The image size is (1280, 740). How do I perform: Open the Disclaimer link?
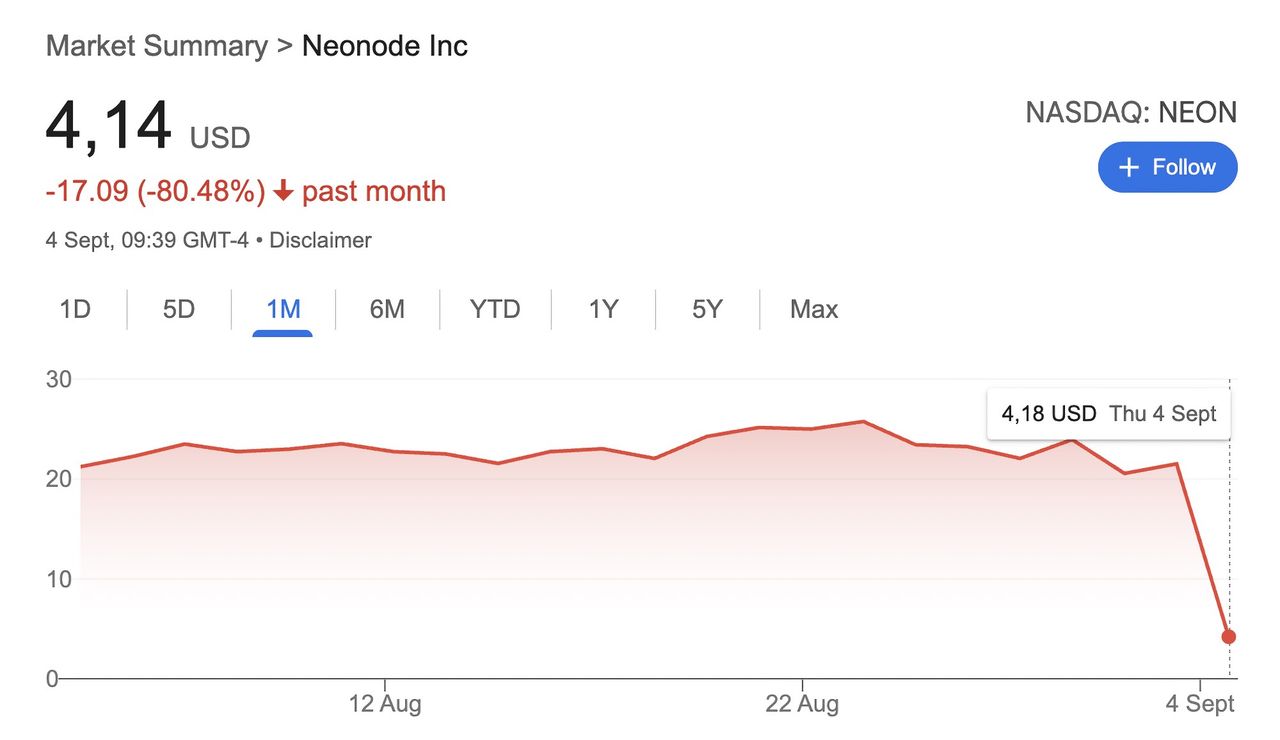click(320, 240)
